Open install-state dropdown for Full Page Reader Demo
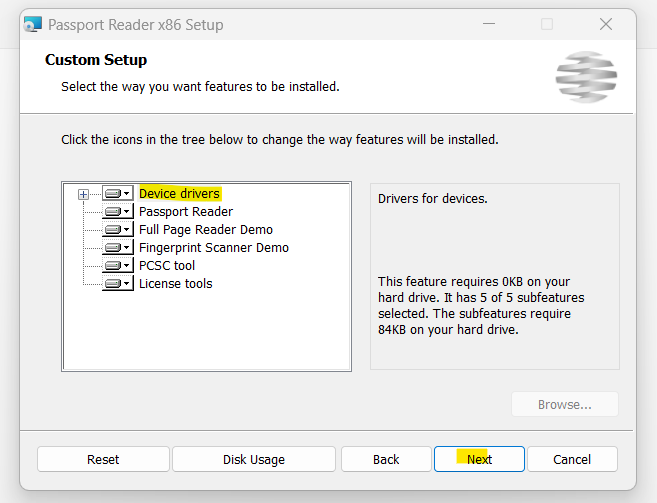This screenshot has height=503, width=657. 118,230
